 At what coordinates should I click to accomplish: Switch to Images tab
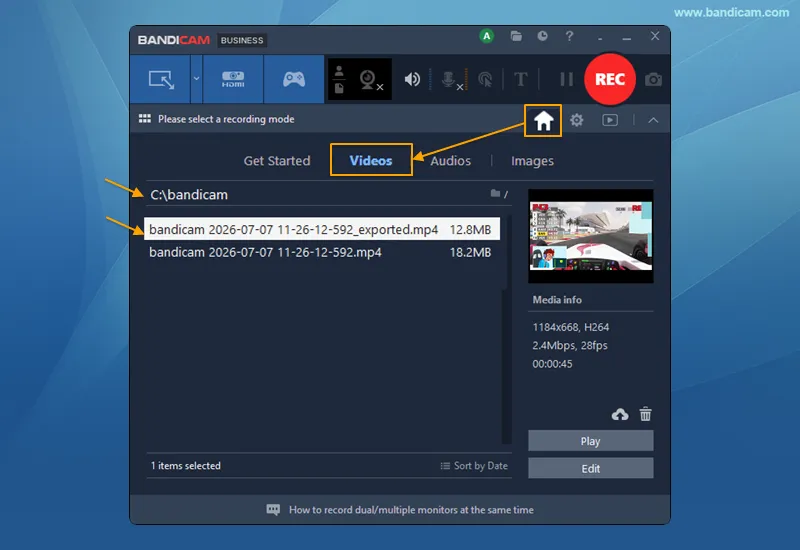(x=532, y=161)
